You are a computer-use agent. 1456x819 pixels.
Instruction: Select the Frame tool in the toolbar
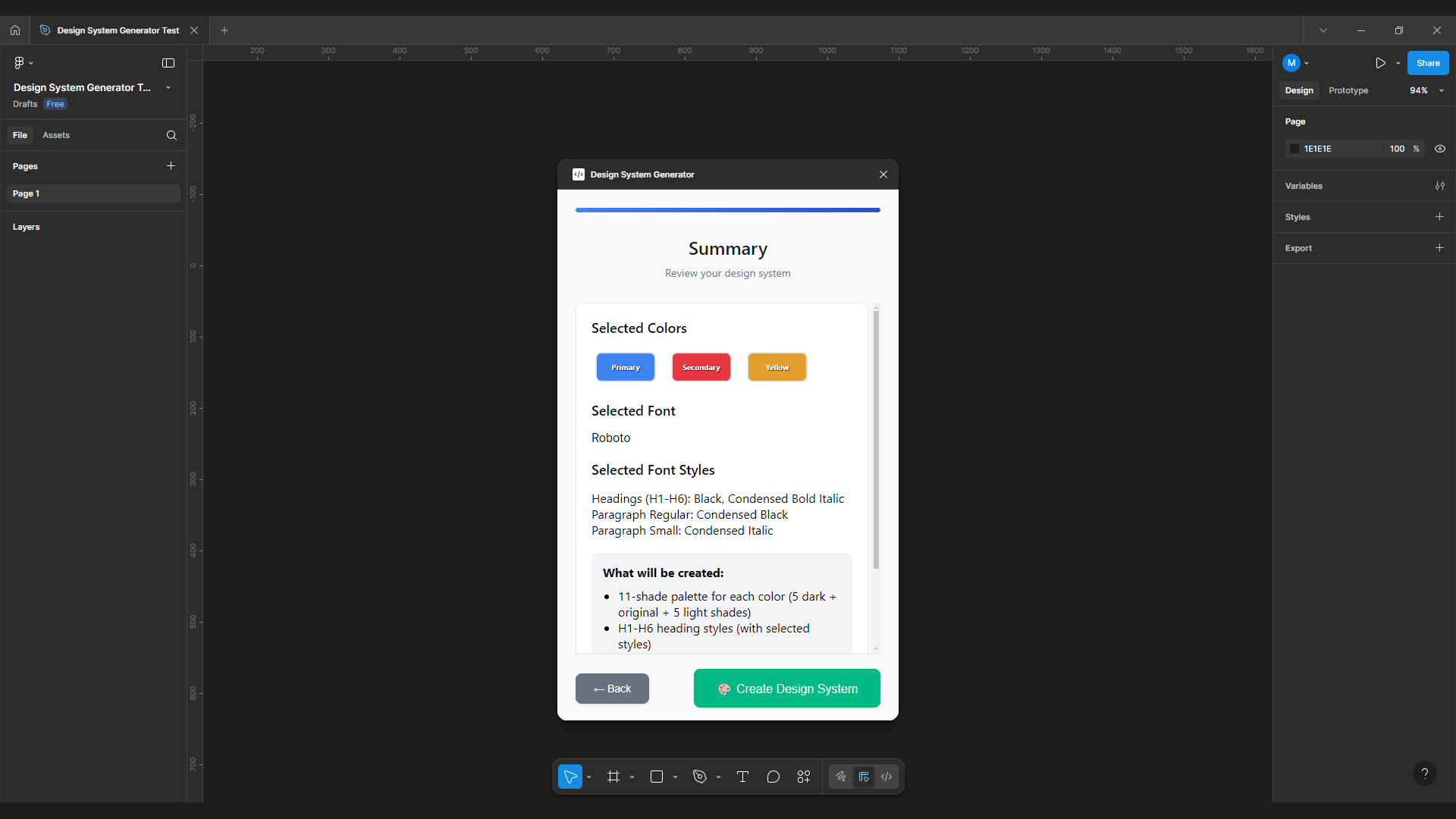coord(613,777)
